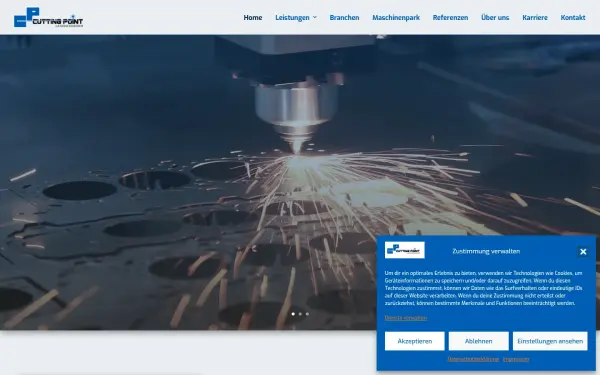This screenshot has height=375, width=600.
Task: Close the cookie consent dialog
Action: click(583, 251)
